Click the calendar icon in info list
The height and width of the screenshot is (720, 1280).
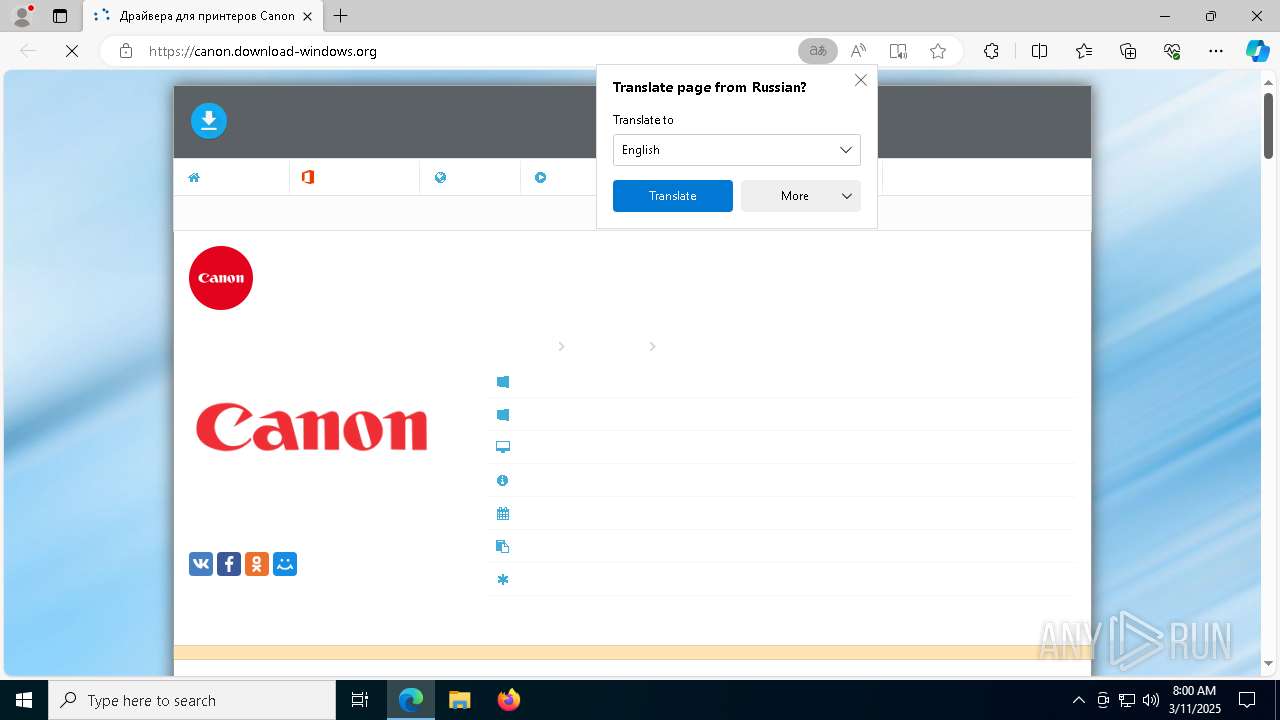tap(503, 513)
